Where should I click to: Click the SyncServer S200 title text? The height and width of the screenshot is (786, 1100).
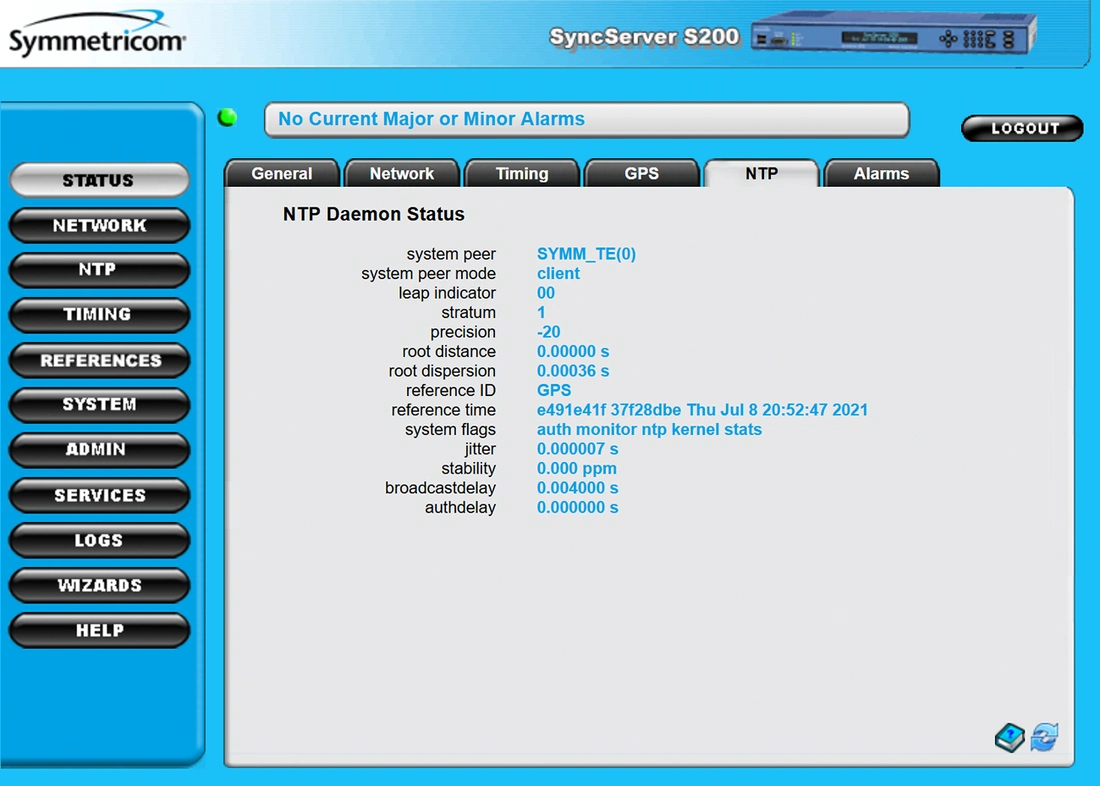click(x=644, y=36)
